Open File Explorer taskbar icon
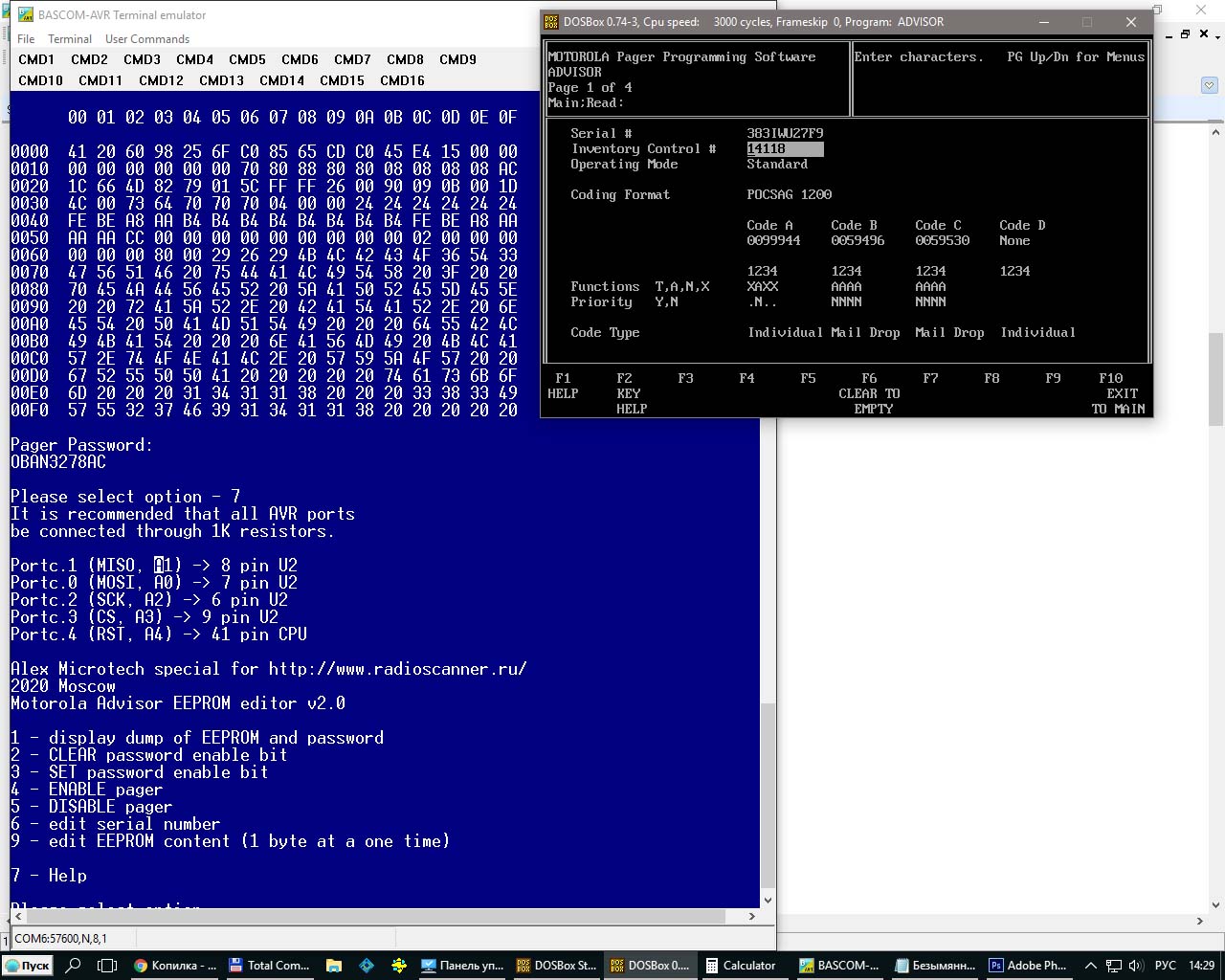This screenshot has height=980, width=1225. tap(333, 966)
